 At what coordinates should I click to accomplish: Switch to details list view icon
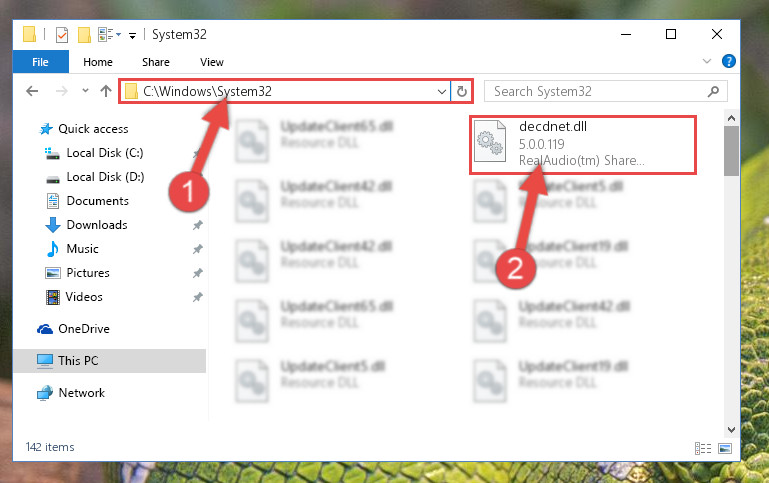[703, 448]
